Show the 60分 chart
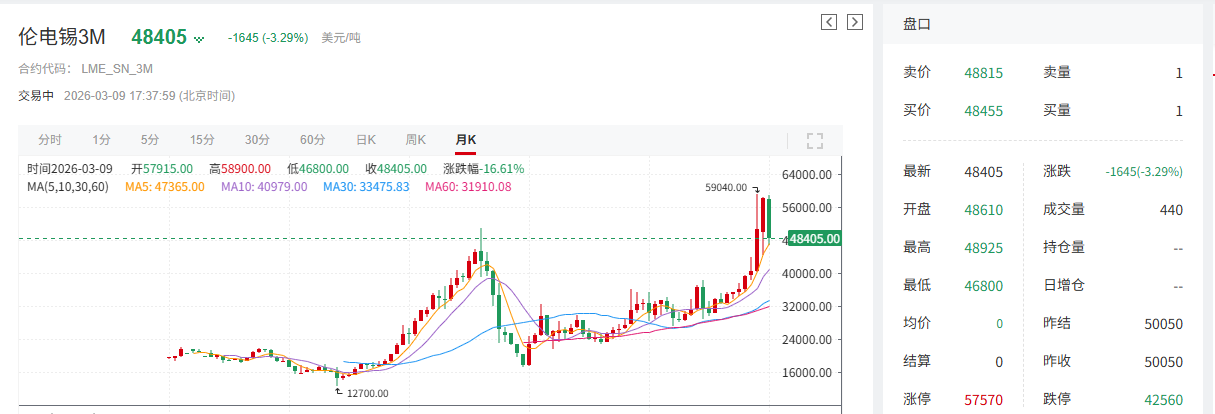Viewport: 1215px width, 414px height. pyautogui.click(x=312, y=140)
